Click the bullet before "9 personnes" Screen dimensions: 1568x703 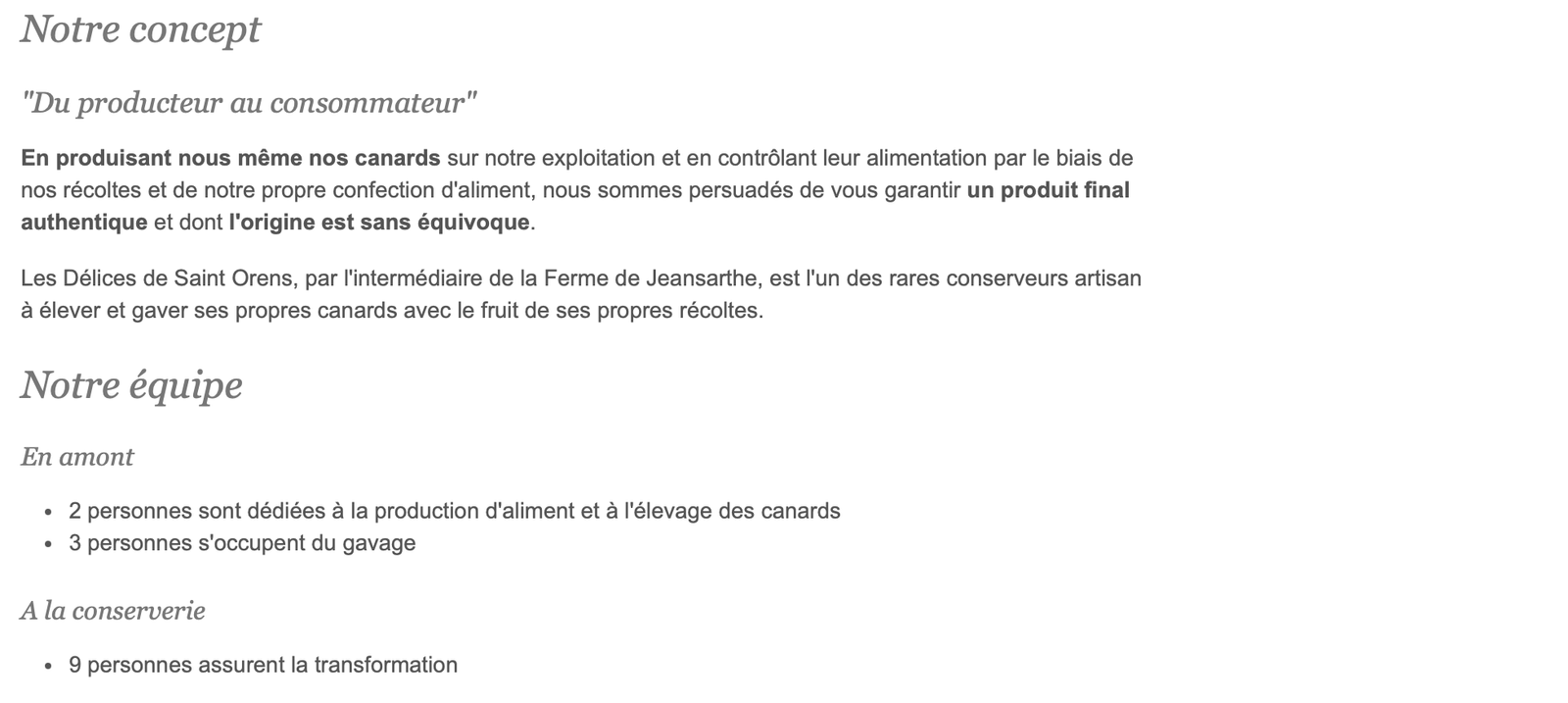click(48, 666)
